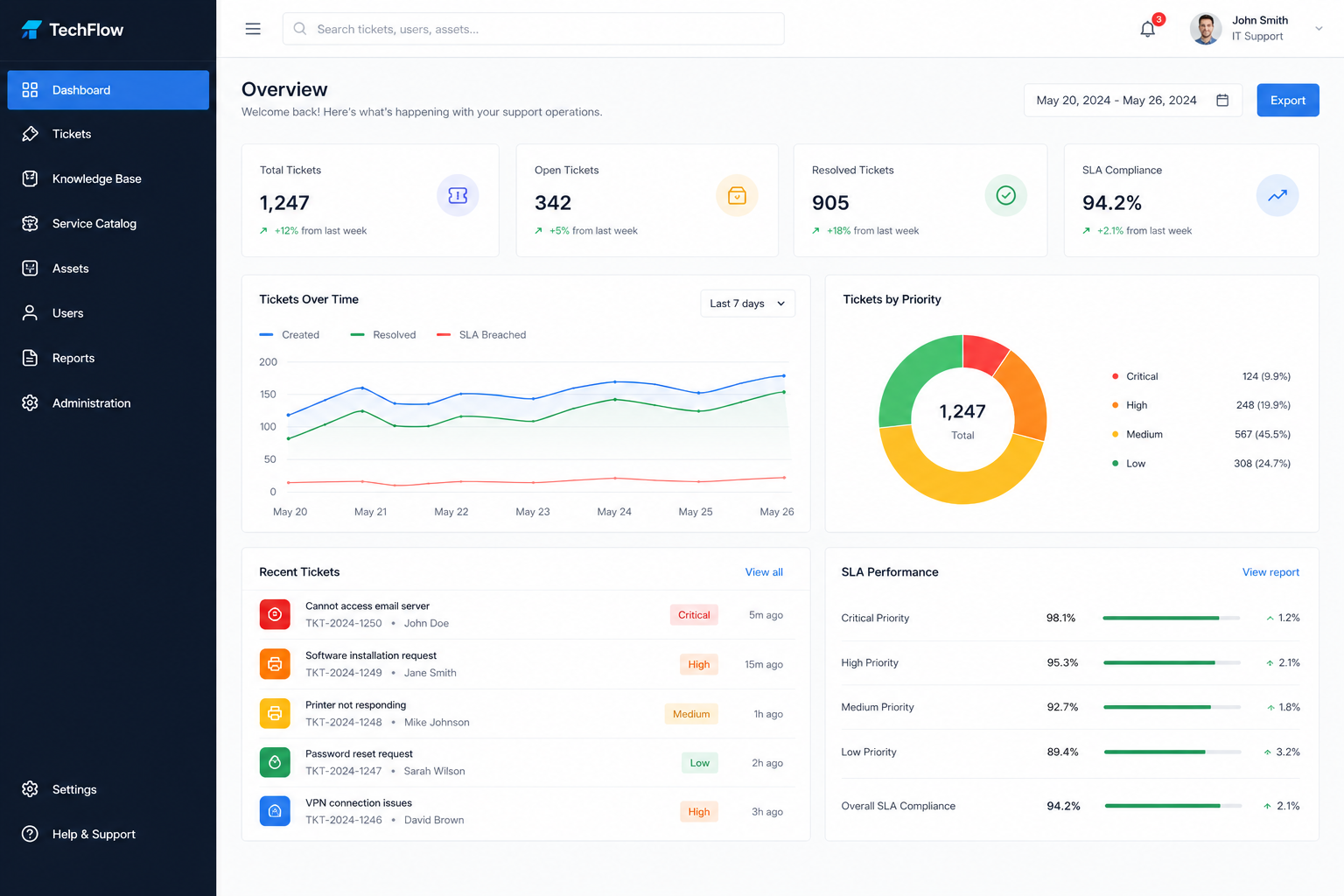Viewport: 1344px width, 896px height.
Task: Toggle the Resolved series in chart legend
Action: pyautogui.click(x=383, y=335)
